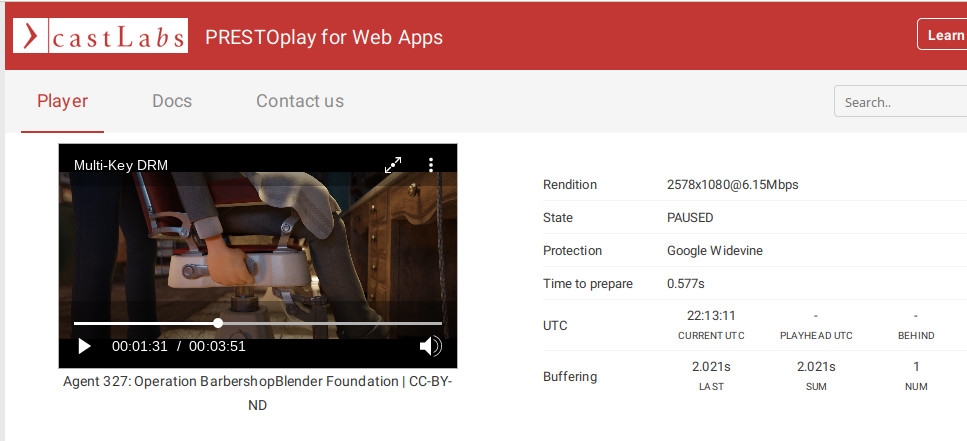Screen dimensions: 967x441
Task: Play the paused video
Action: pos(84,347)
